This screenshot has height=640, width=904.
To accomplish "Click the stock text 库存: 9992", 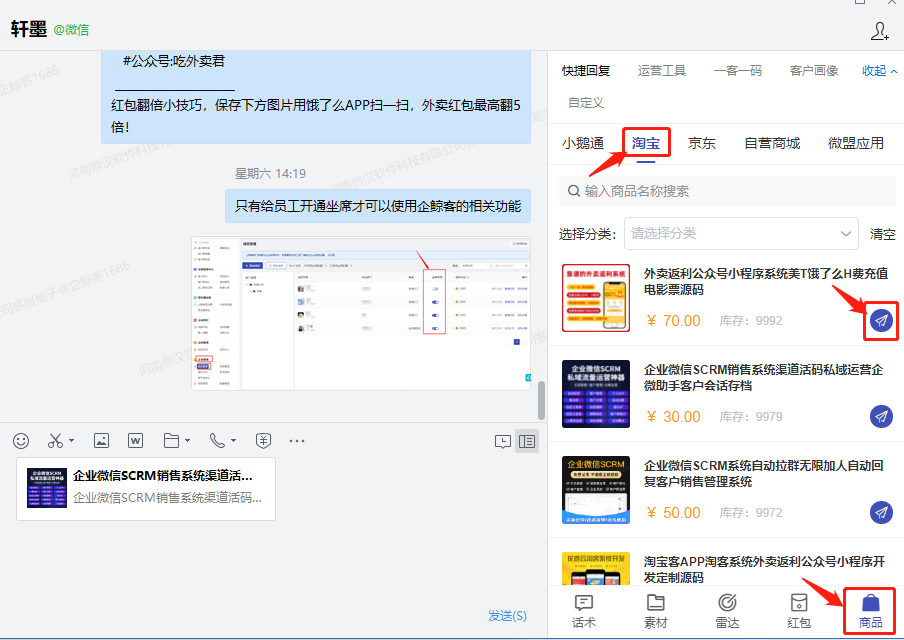I will pyautogui.click(x=751, y=321).
